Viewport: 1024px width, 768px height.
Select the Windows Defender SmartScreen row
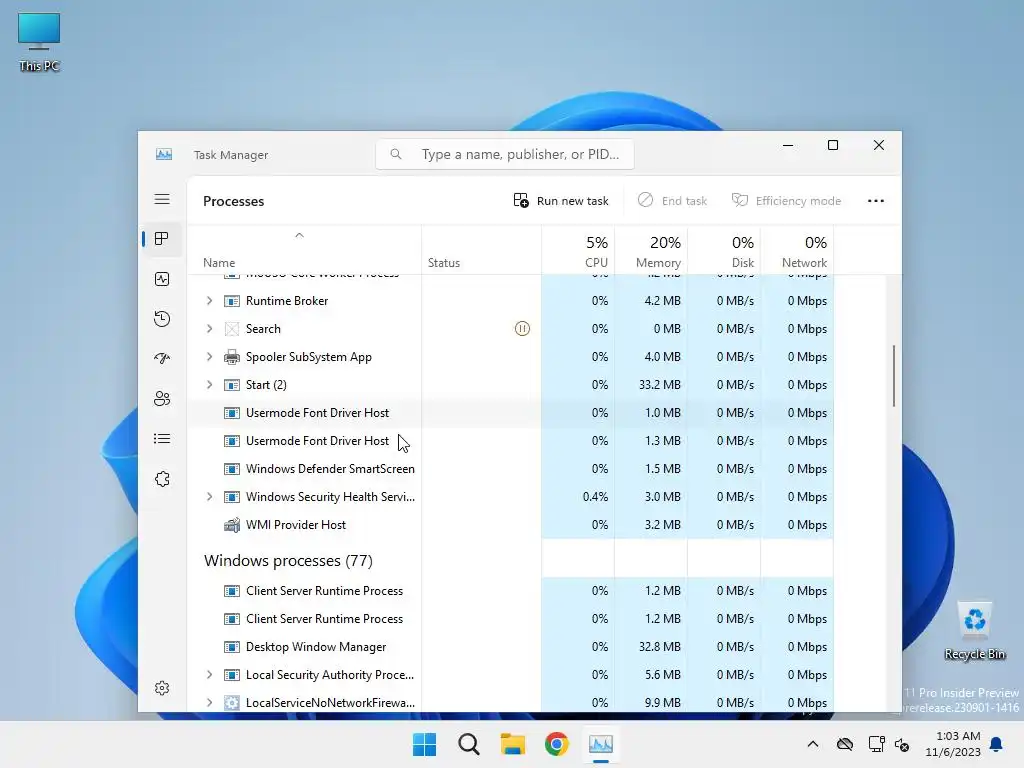click(x=511, y=469)
